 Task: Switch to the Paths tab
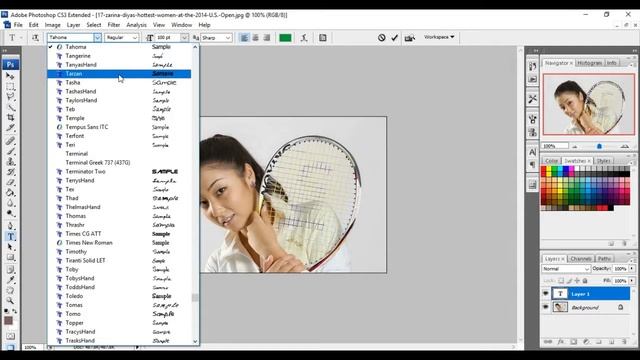[x=604, y=259]
